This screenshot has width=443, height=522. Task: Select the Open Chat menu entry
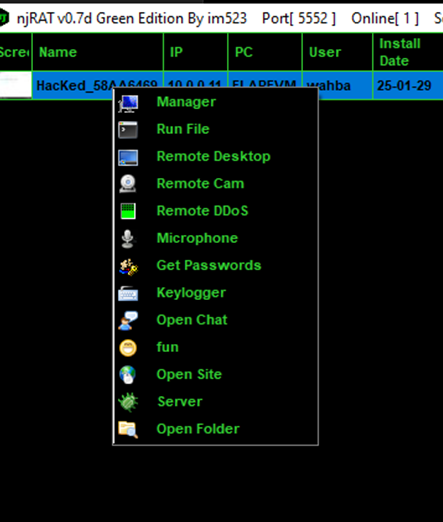(215, 320)
